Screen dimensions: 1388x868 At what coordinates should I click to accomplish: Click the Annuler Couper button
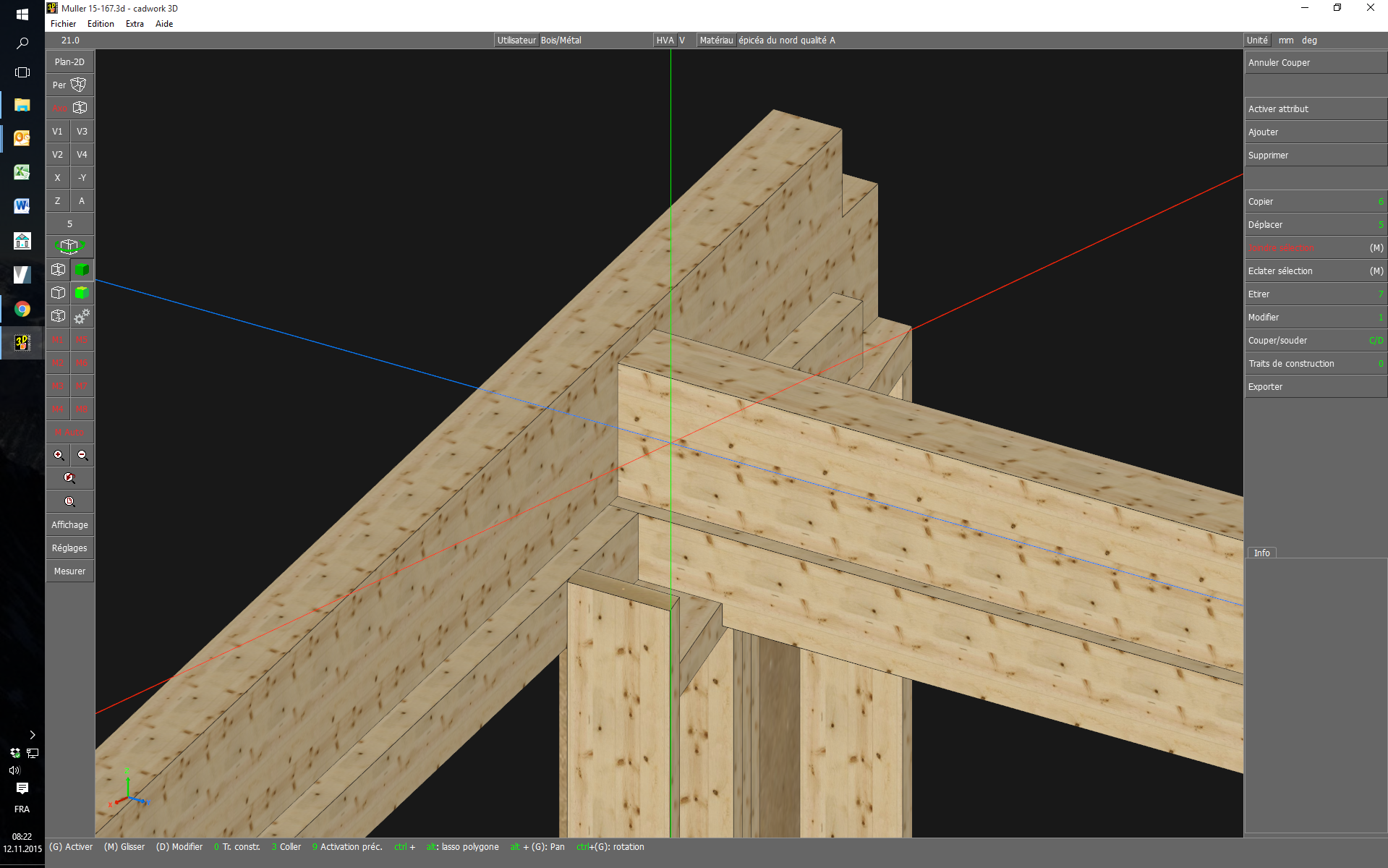(1314, 63)
